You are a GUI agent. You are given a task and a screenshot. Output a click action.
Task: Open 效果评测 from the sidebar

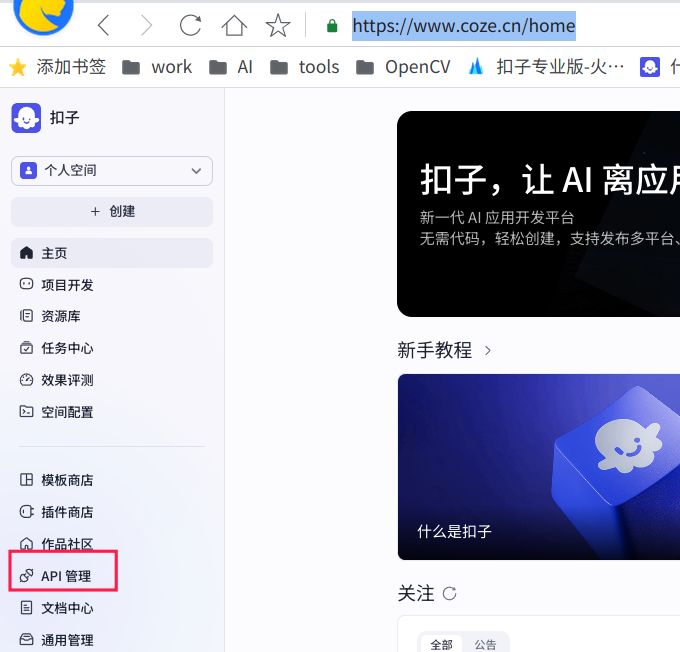coord(67,380)
